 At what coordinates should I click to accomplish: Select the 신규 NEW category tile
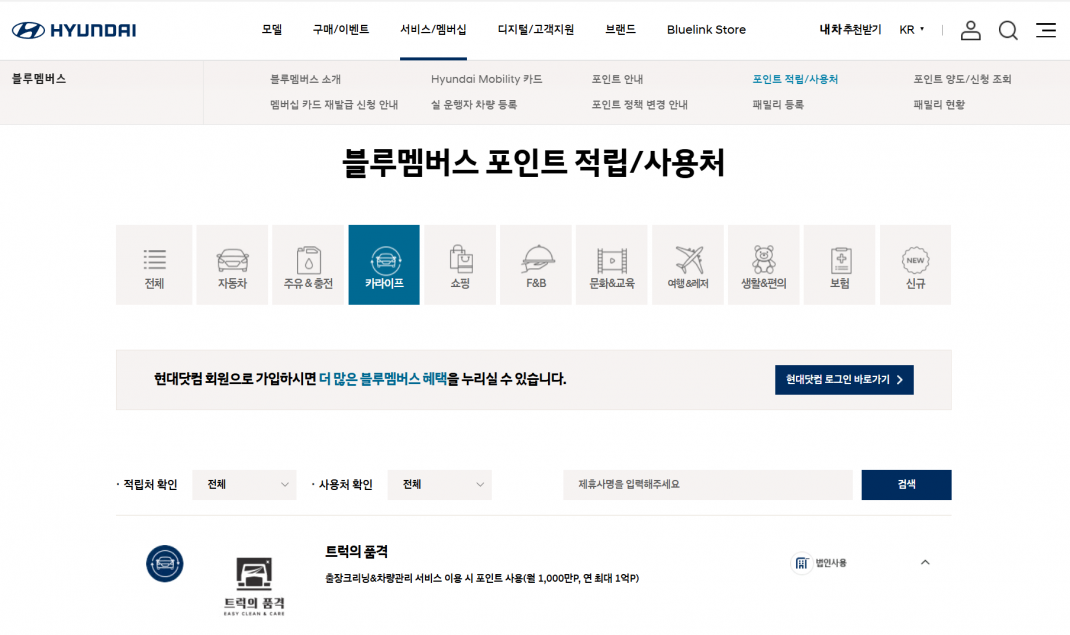[916, 265]
